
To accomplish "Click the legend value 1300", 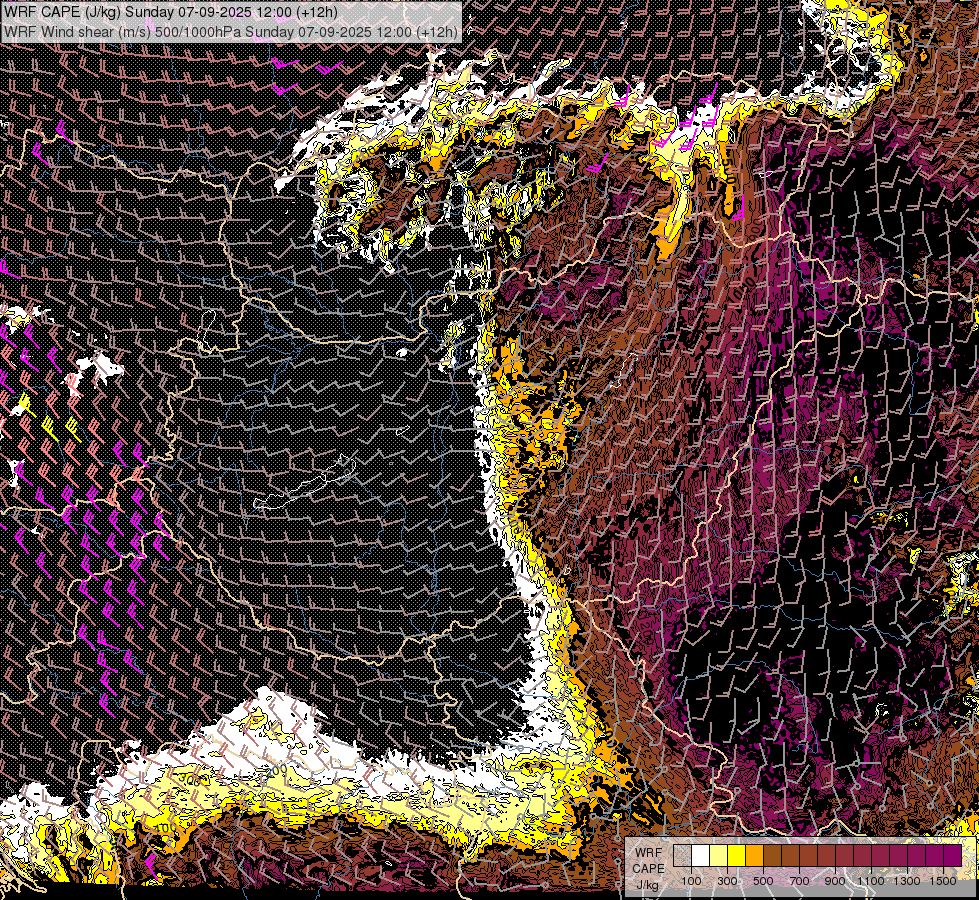I will pyautogui.click(x=907, y=881).
